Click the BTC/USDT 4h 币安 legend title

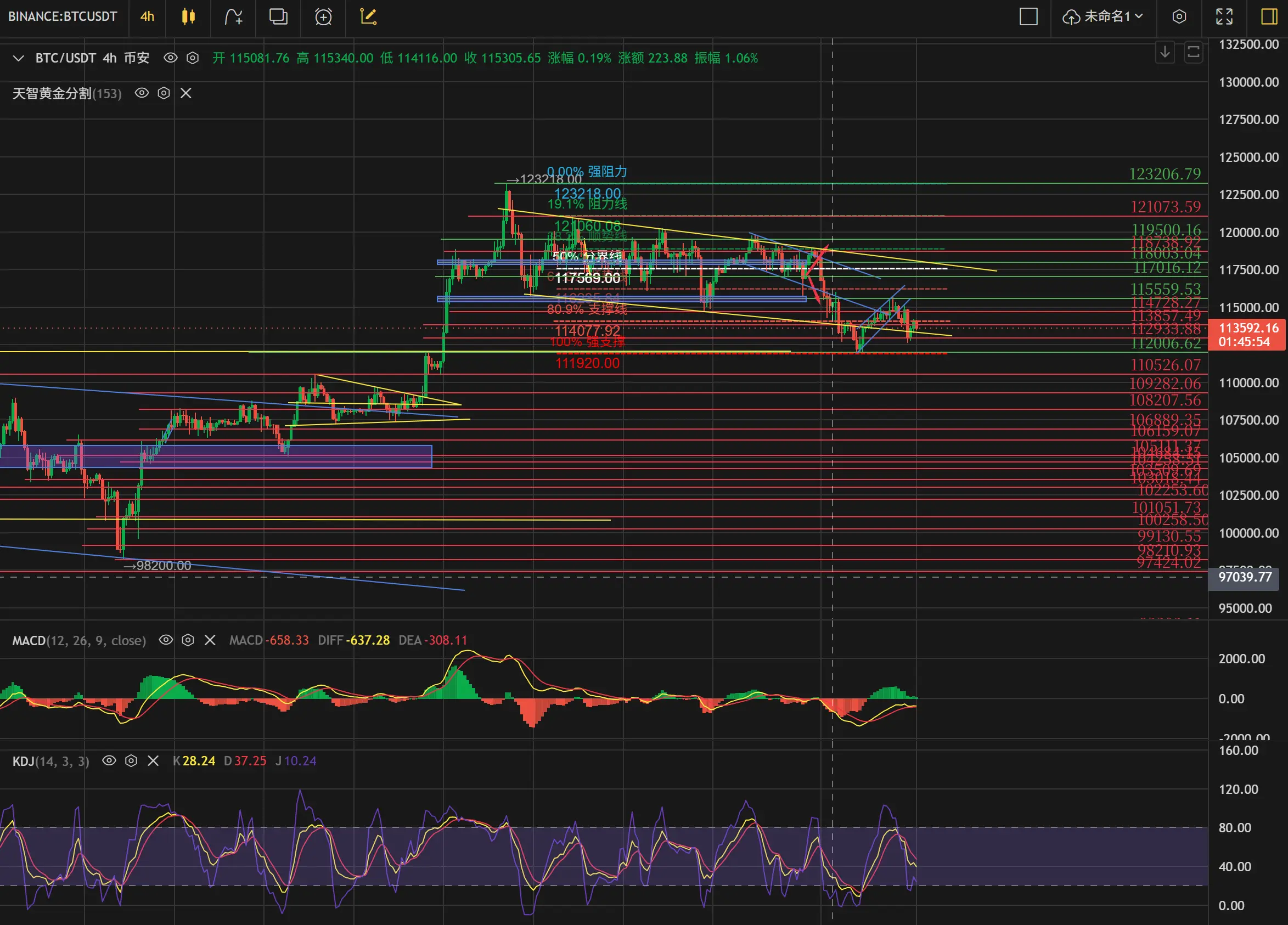(x=93, y=58)
